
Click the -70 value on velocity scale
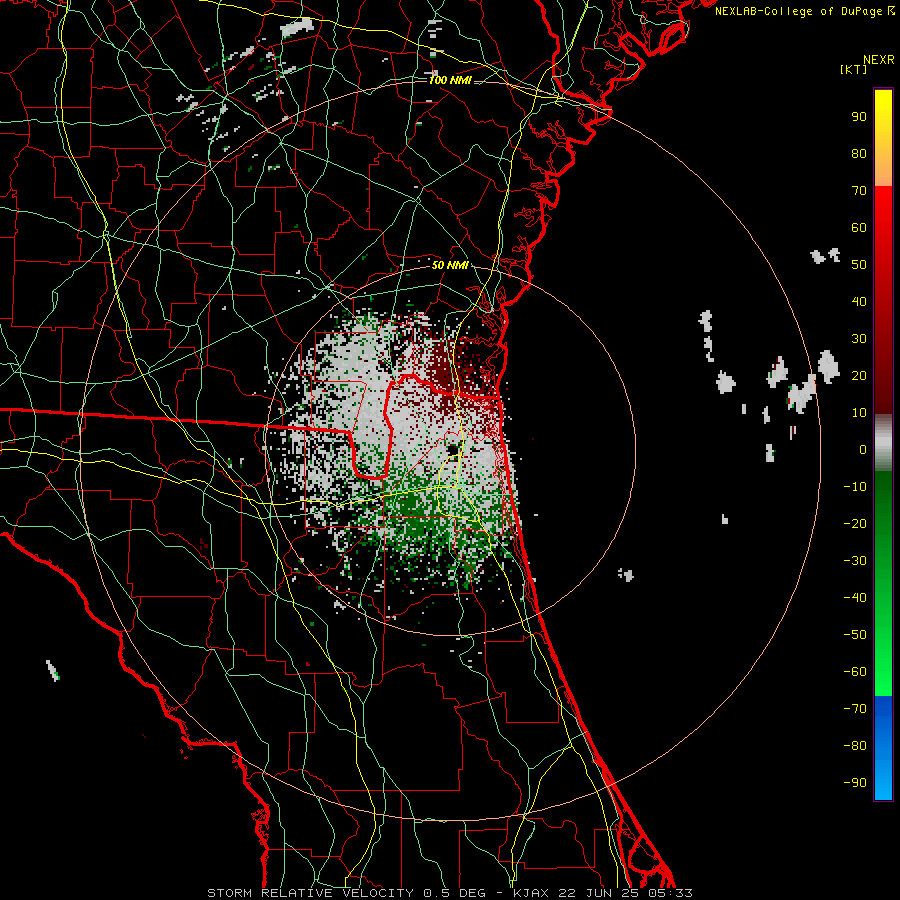(x=855, y=709)
